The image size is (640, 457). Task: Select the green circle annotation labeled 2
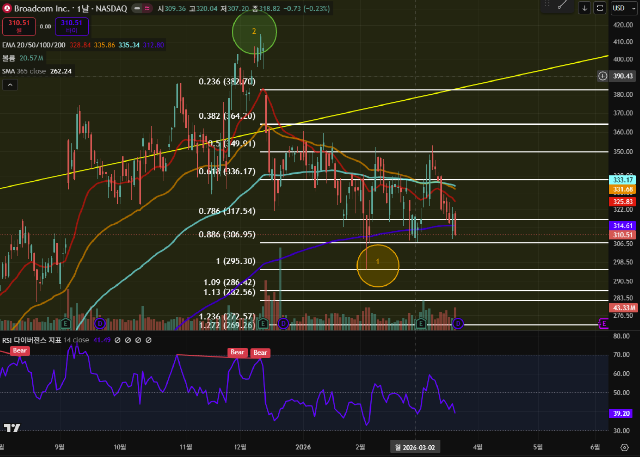pyautogui.click(x=254, y=31)
